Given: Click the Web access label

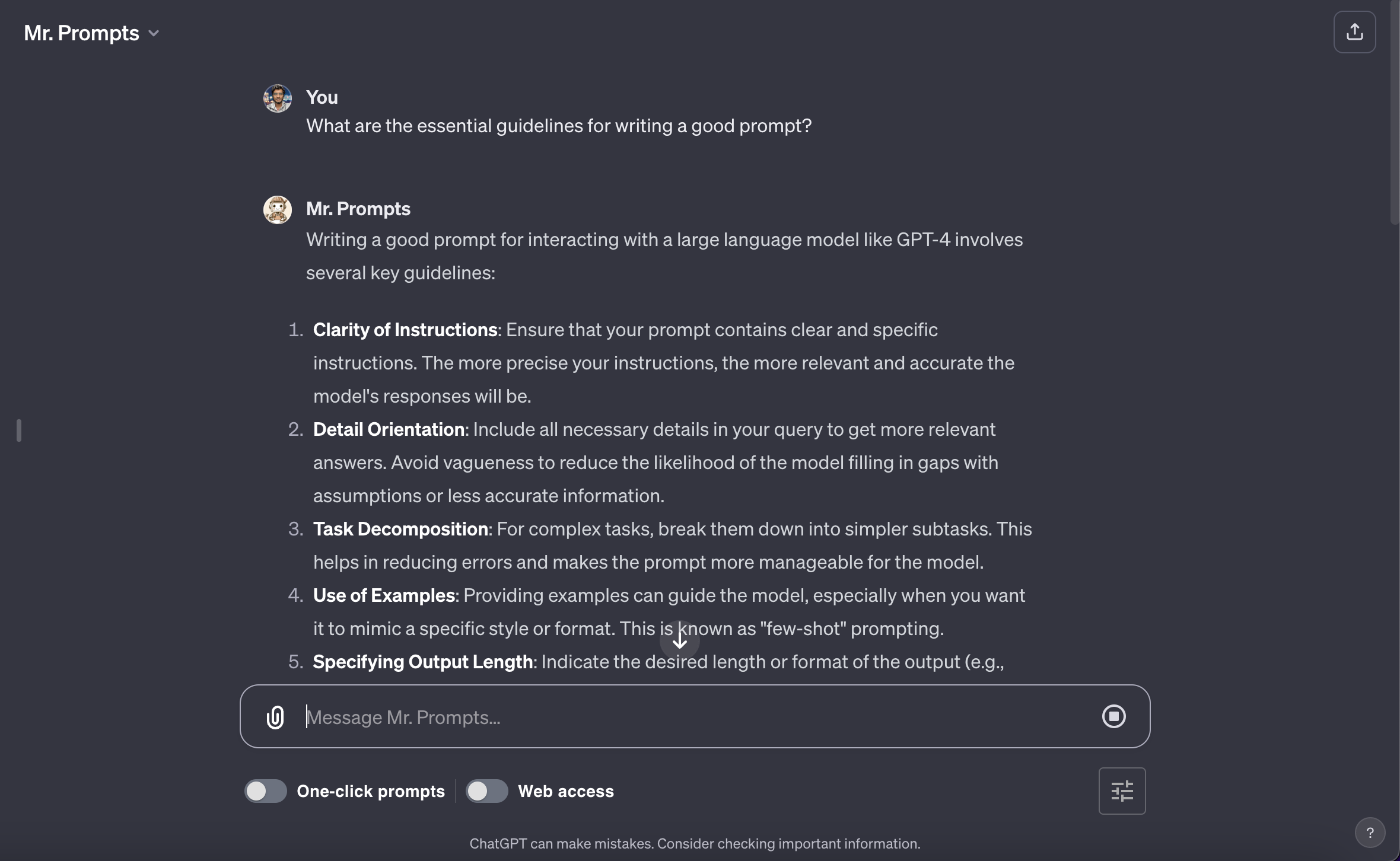Looking at the screenshot, I should [566, 791].
